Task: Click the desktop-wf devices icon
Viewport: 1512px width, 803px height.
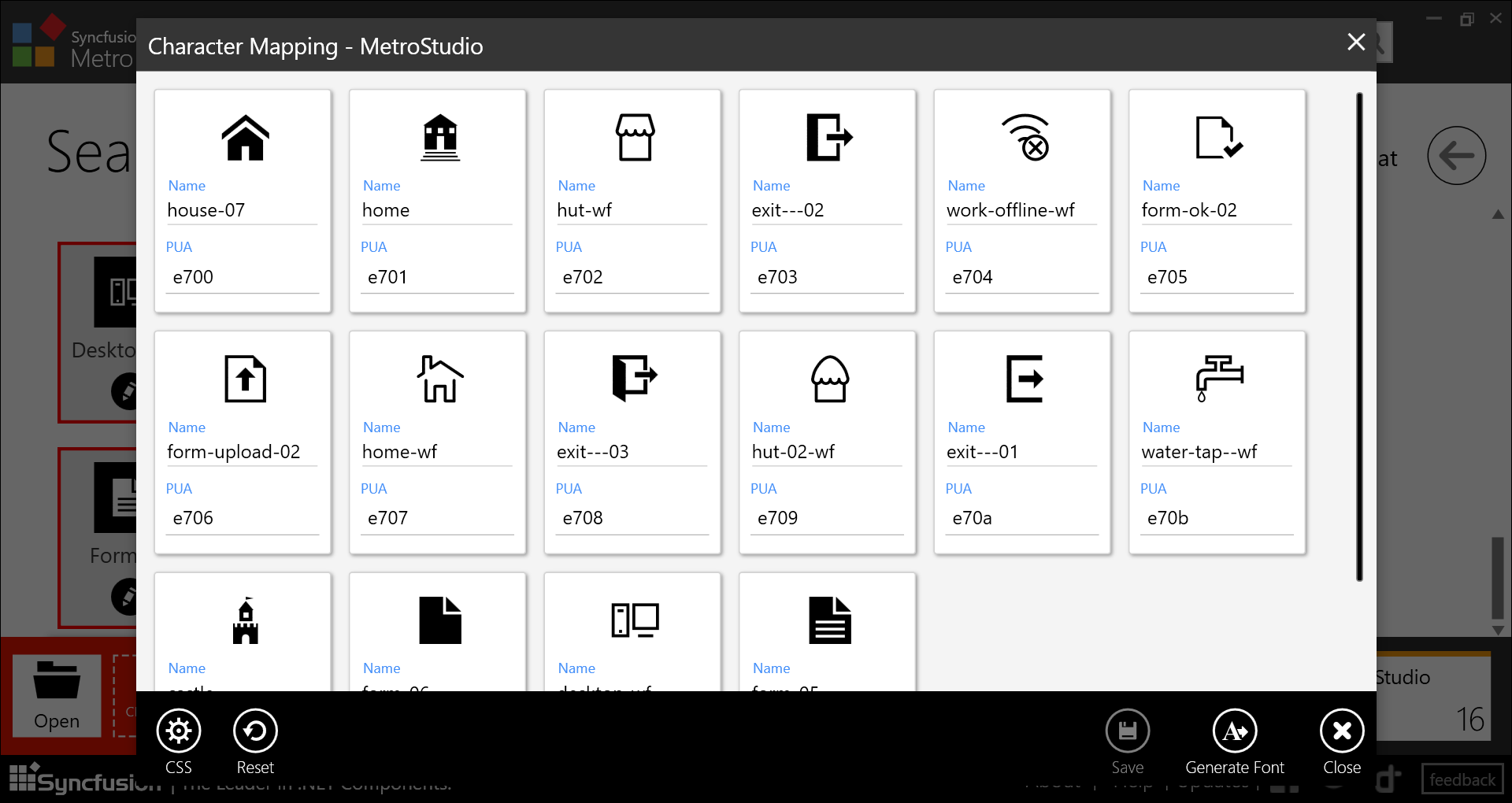Action: pos(634,620)
